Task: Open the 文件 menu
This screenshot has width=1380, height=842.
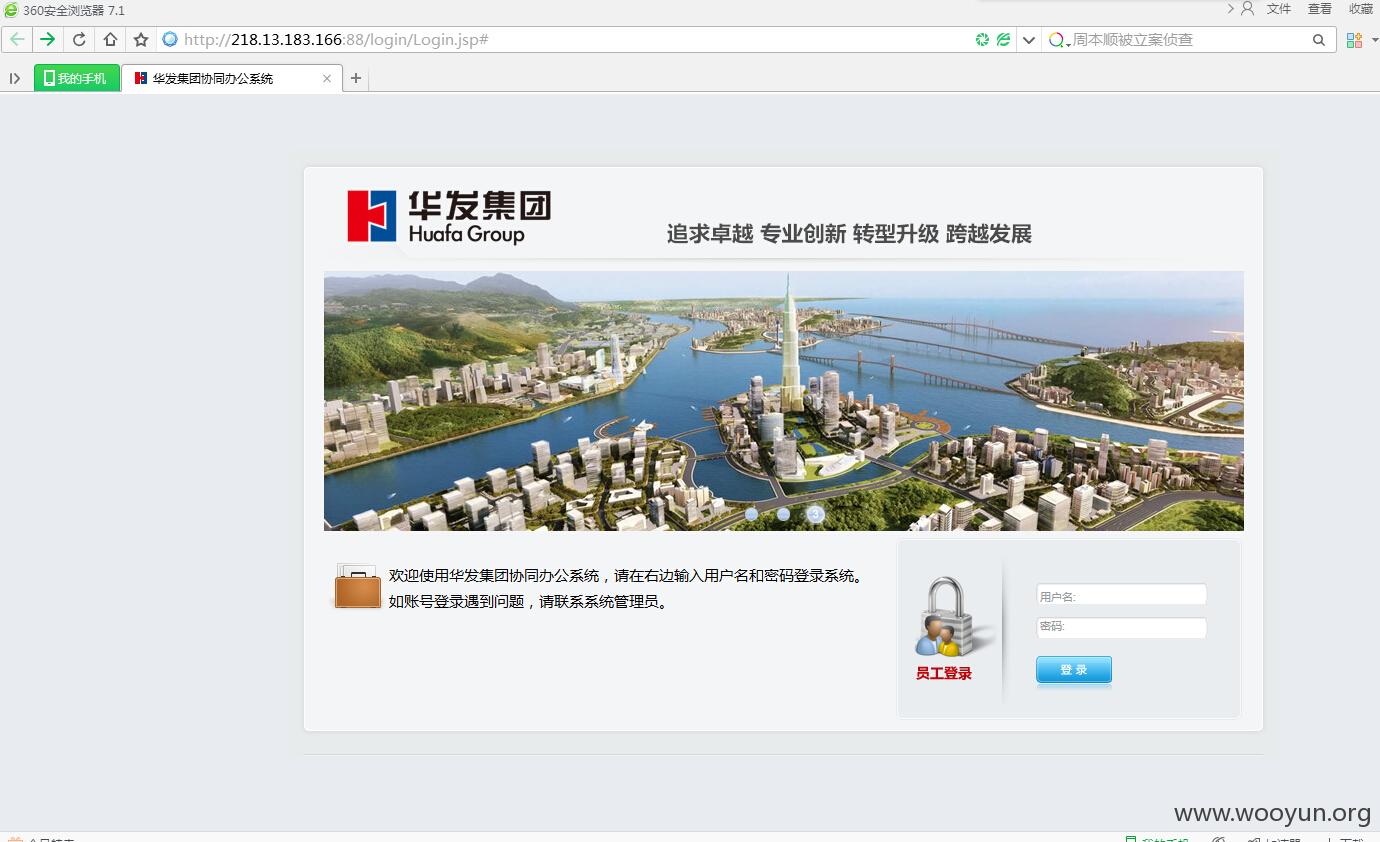Action: [1279, 9]
